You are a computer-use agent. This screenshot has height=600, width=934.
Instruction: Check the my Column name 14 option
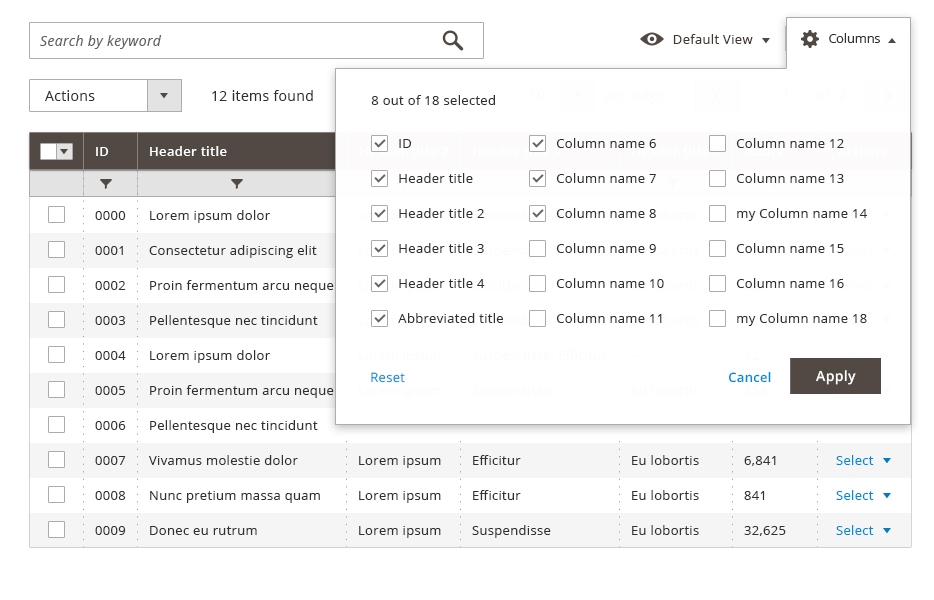pos(717,214)
